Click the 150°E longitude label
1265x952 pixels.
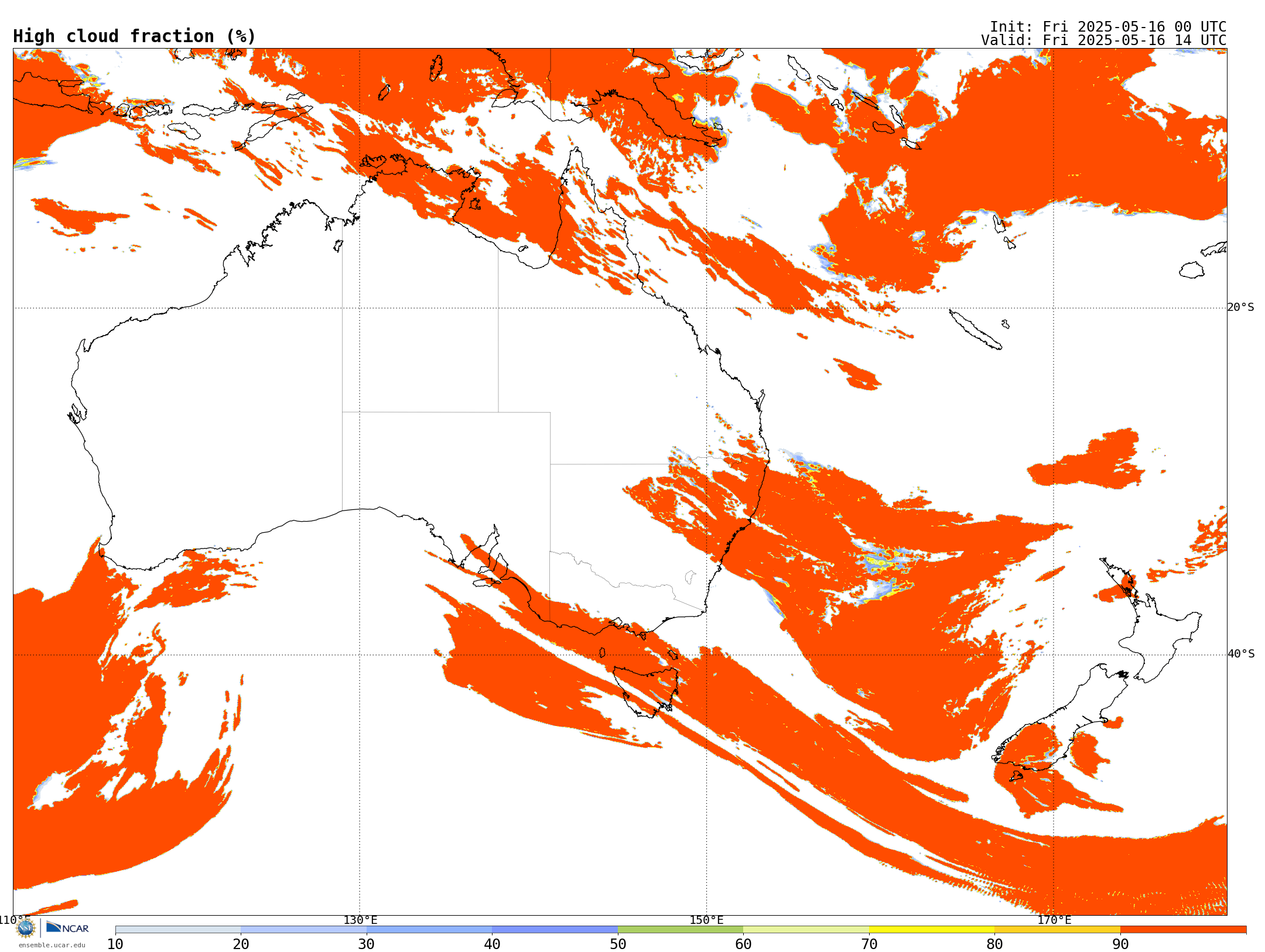point(706,920)
